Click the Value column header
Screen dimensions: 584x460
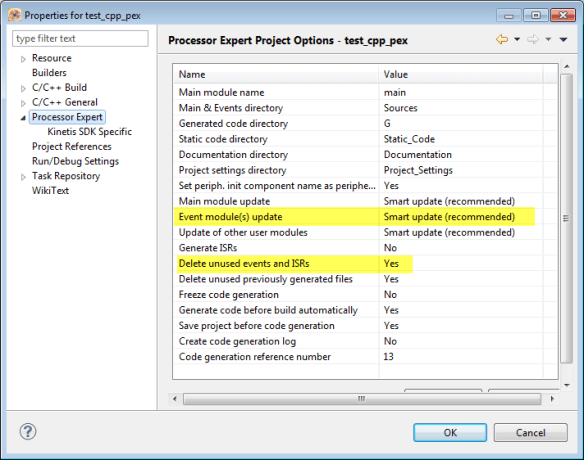tap(461, 74)
